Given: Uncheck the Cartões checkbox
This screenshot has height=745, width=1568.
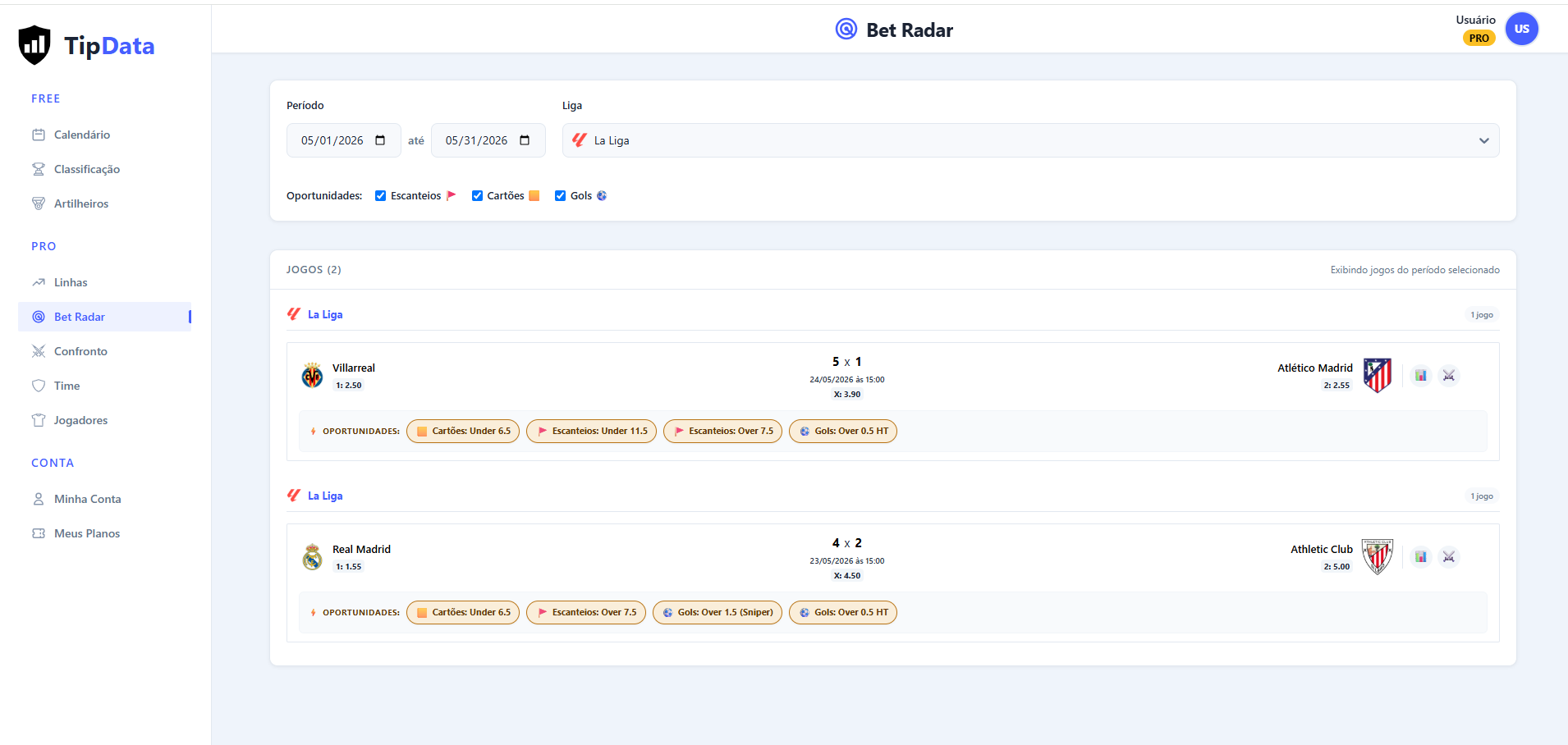Looking at the screenshot, I should pos(477,195).
